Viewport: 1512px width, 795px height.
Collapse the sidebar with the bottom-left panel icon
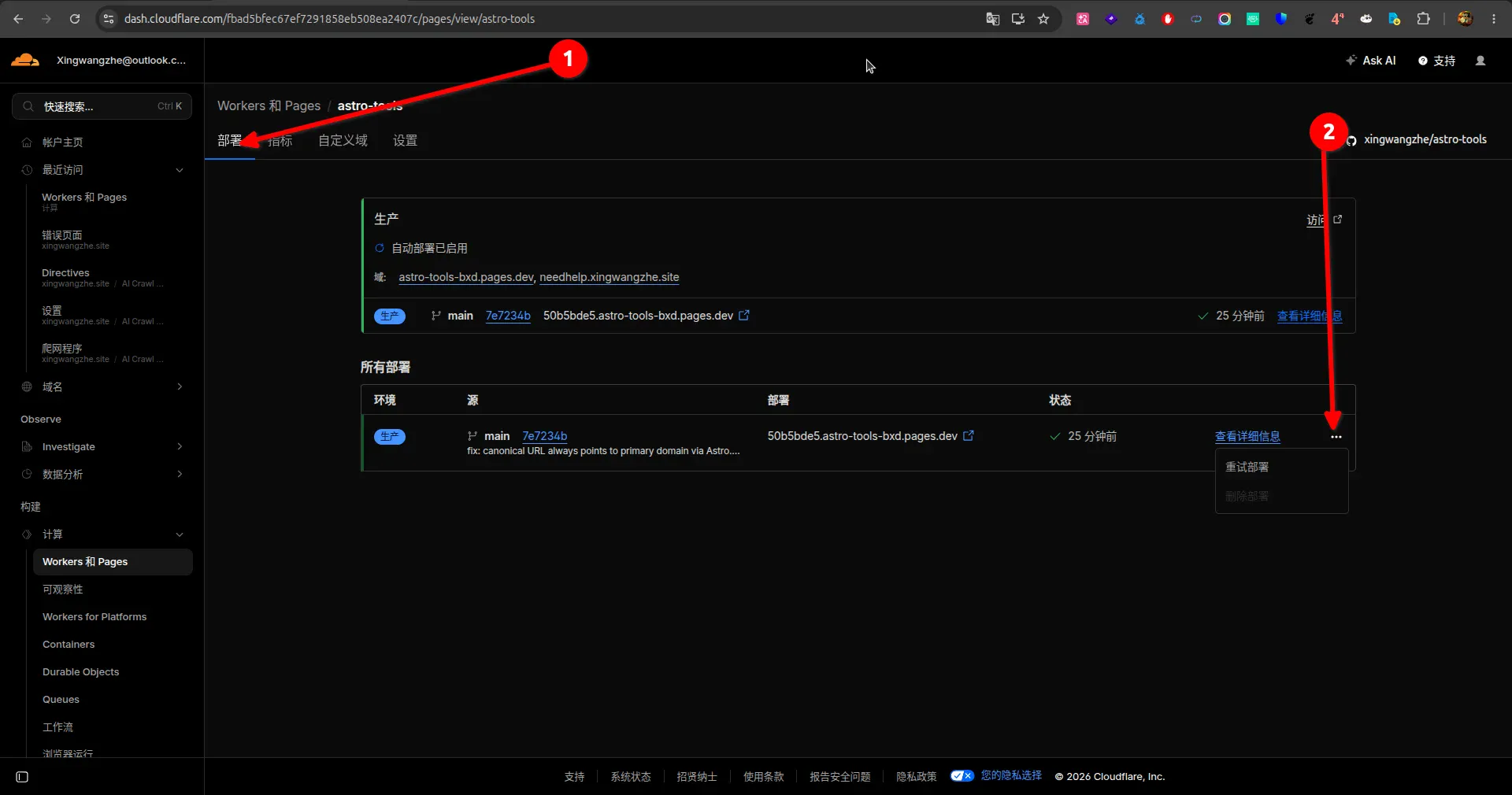coord(22,777)
